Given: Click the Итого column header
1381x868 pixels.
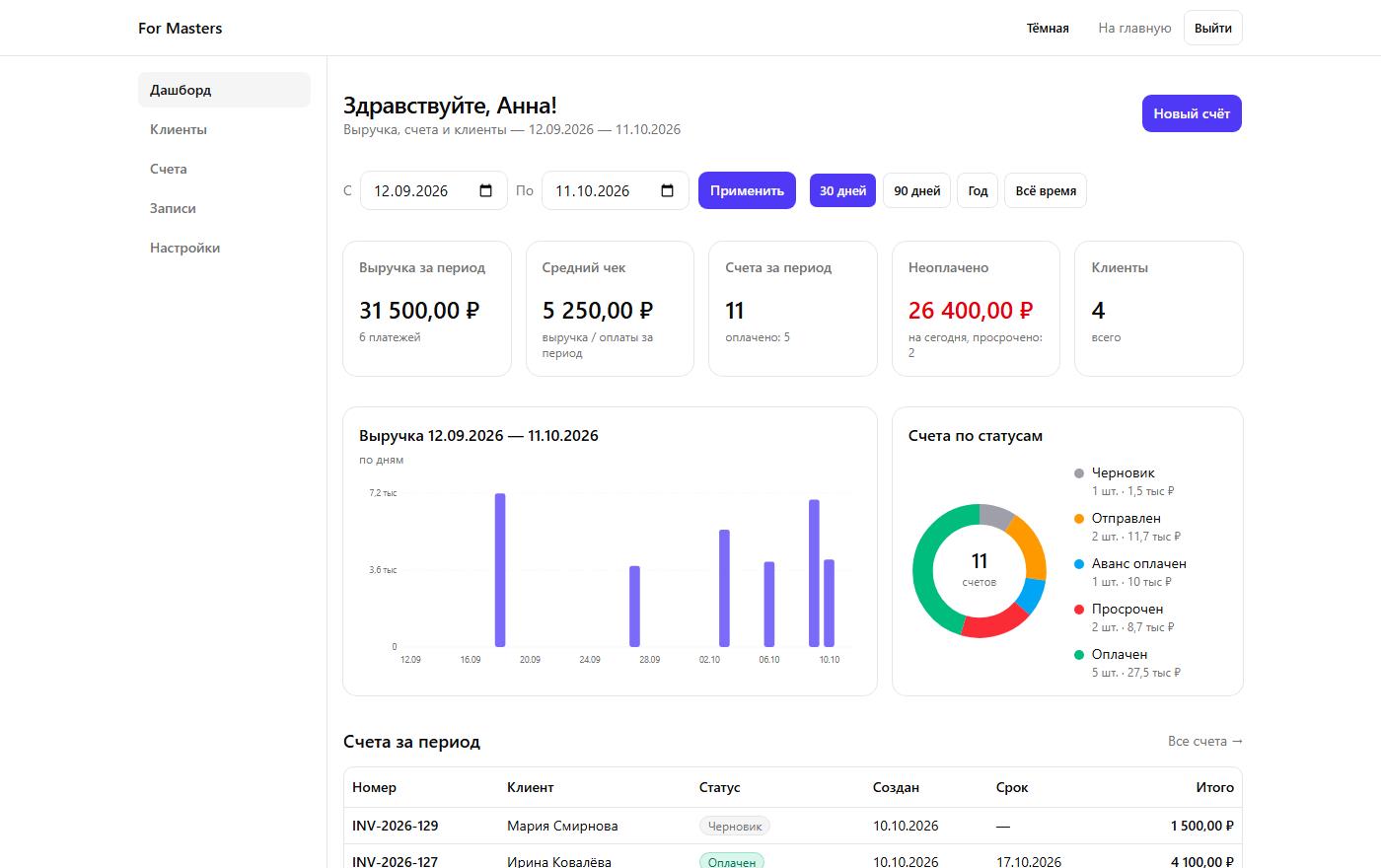Looking at the screenshot, I should 1215,787.
